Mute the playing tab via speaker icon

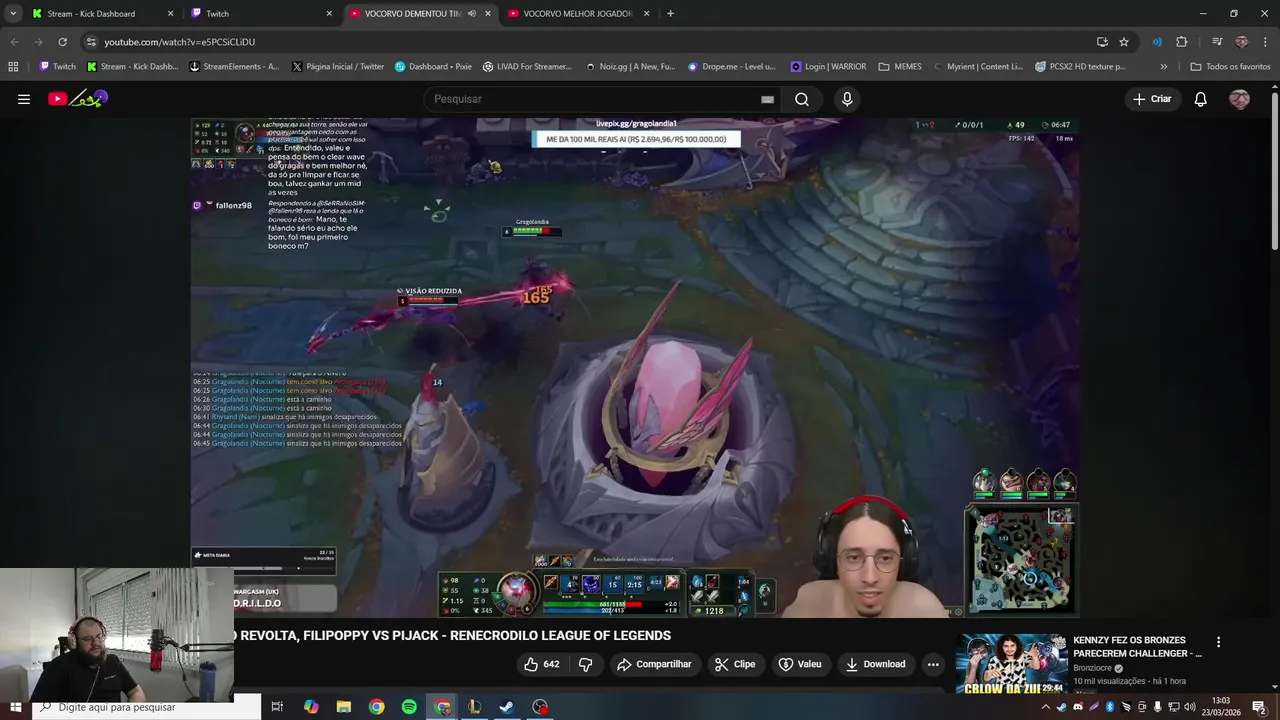click(x=471, y=13)
